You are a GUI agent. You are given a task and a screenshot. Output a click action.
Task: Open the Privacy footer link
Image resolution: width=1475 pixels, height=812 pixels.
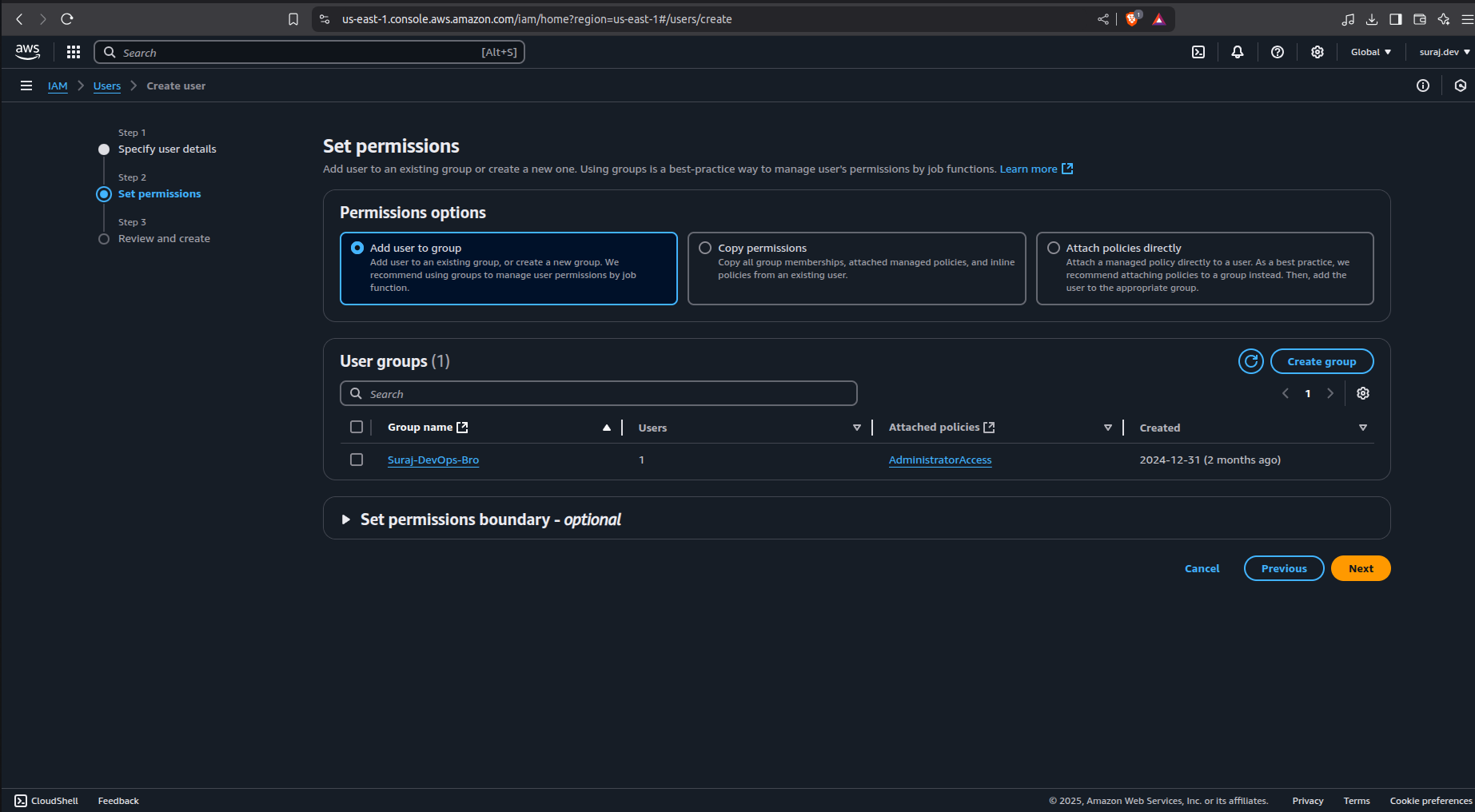(x=1308, y=801)
